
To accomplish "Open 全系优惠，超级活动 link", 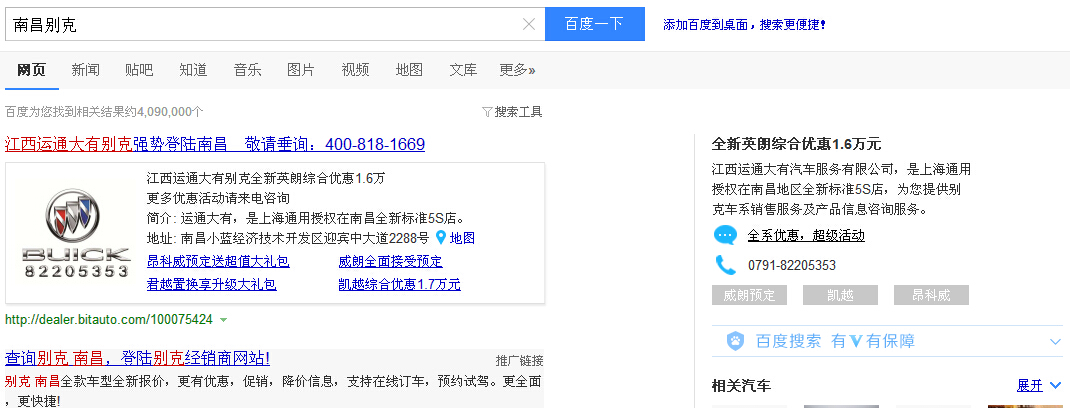I will [x=806, y=236].
